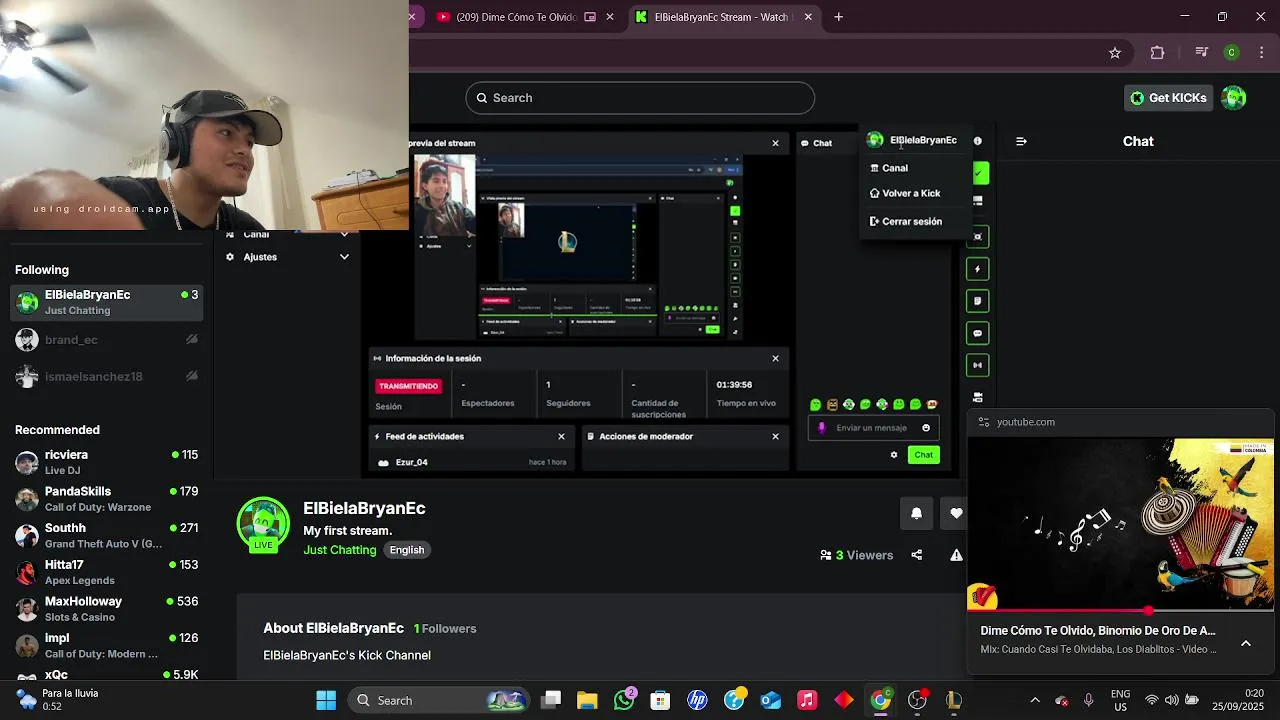The width and height of the screenshot is (1280, 720).
Task: Open the Chrome extensions puzzle icon
Action: coord(1158,53)
